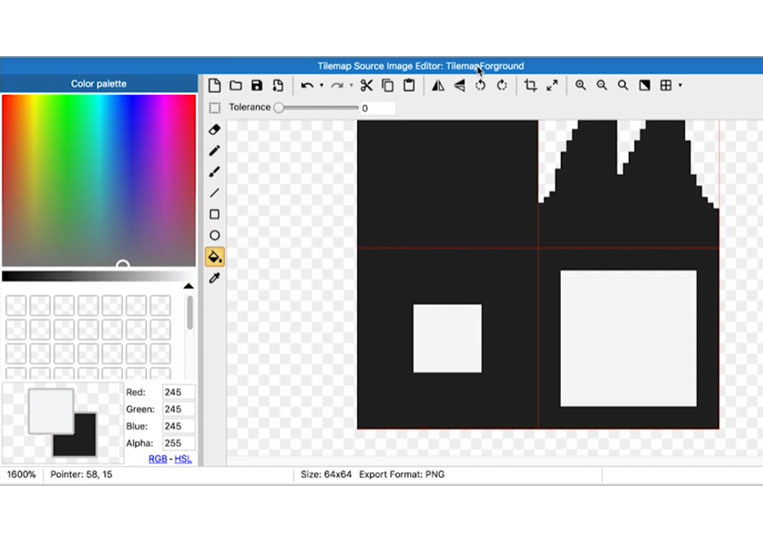Rotate the image counterclockwise
The image size is (763, 541).
point(480,86)
